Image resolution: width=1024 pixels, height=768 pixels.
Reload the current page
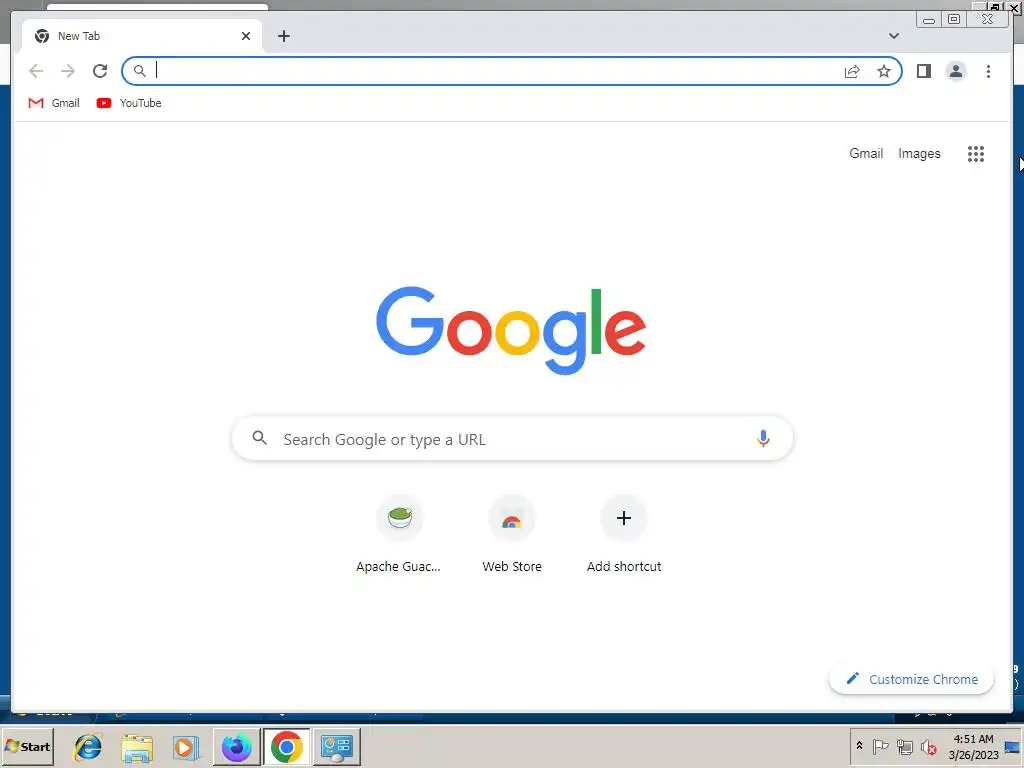pyautogui.click(x=100, y=71)
